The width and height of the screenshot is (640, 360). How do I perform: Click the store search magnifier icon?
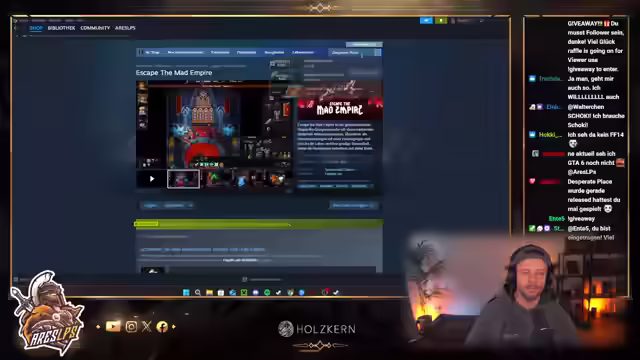(378, 52)
